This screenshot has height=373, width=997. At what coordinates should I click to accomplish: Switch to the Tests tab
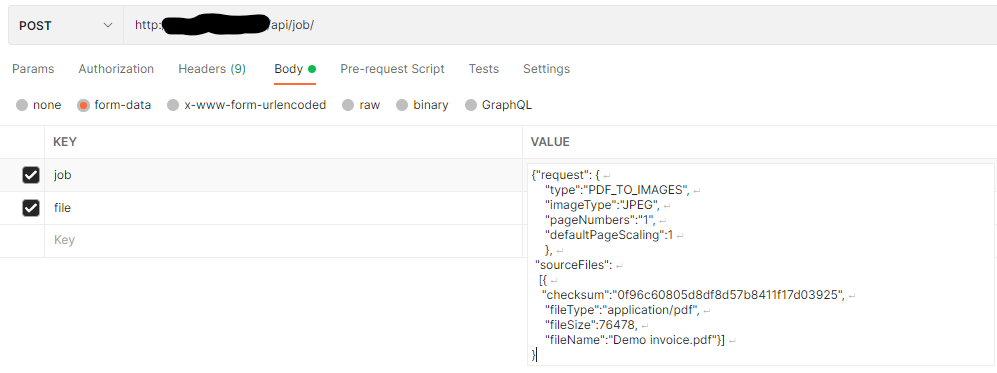(484, 69)
